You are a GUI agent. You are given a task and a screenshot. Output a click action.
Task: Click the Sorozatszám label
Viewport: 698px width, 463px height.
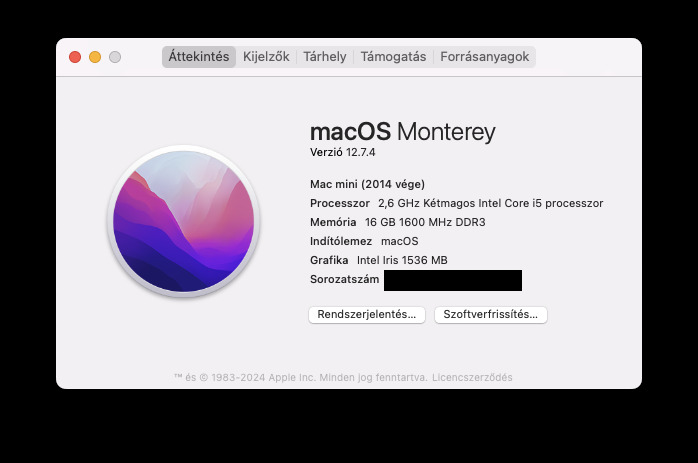pos(345,280)
